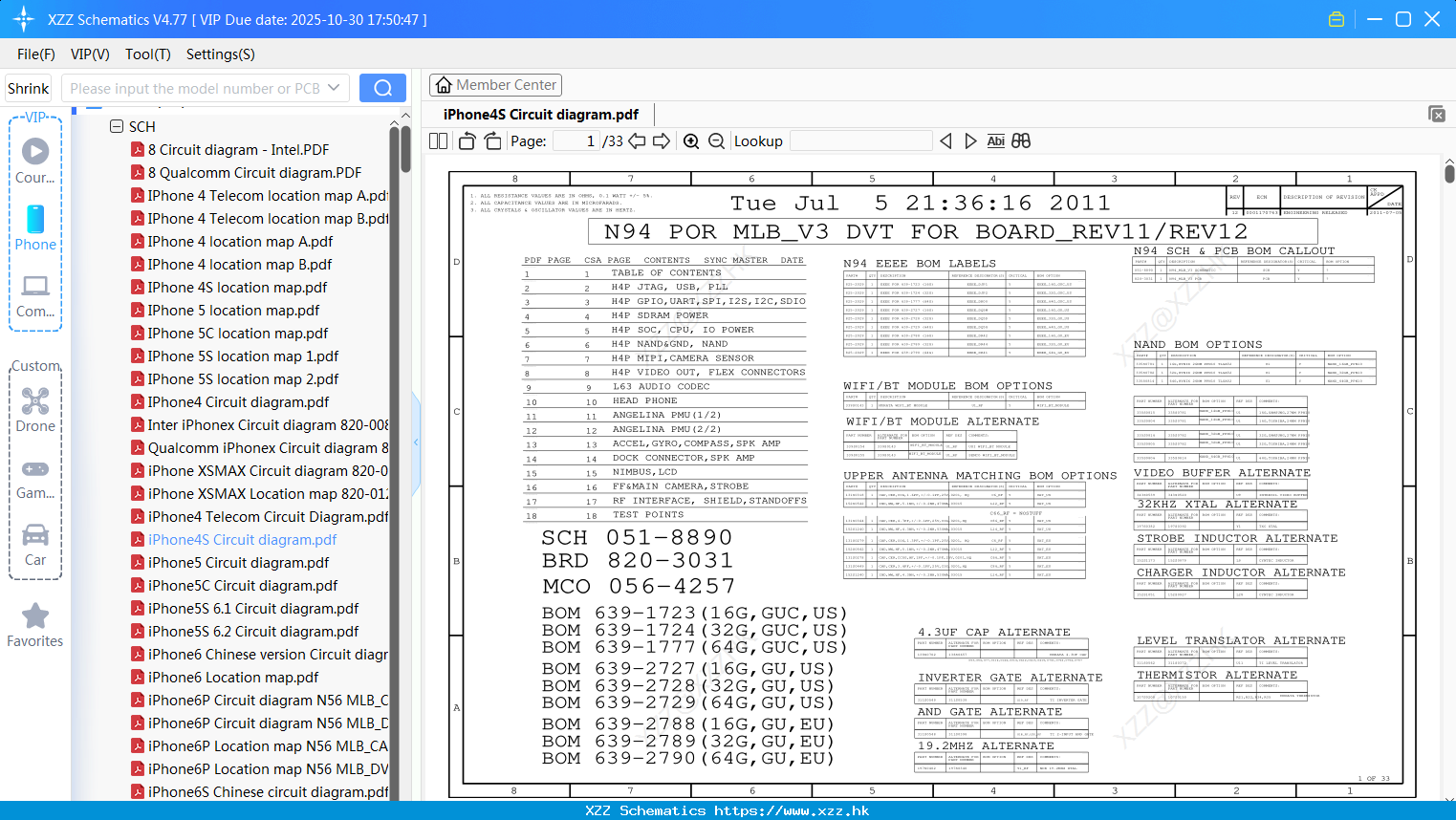Screen dimensions: 1456x820
Task: Open the Settings(S) menu
Action: 221,54
